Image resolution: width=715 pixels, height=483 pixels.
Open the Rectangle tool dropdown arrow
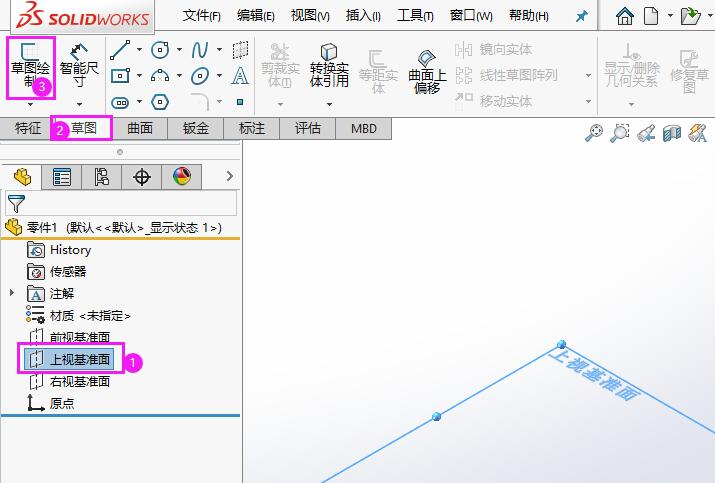[x=139, y=75]
